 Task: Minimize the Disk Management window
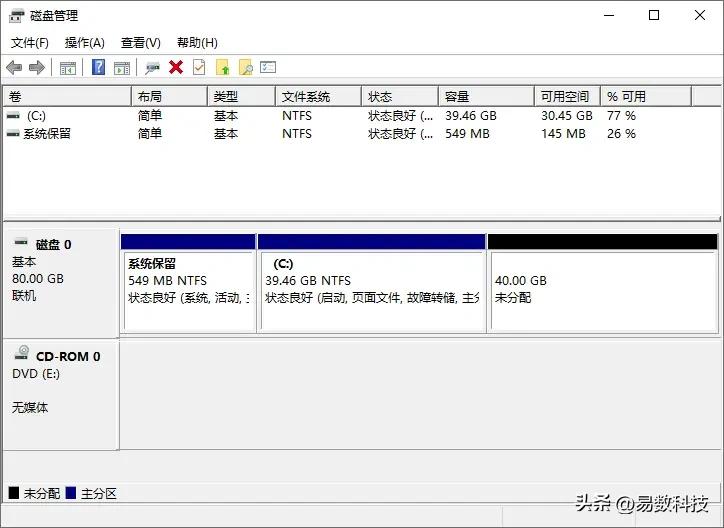click(609, 16)
